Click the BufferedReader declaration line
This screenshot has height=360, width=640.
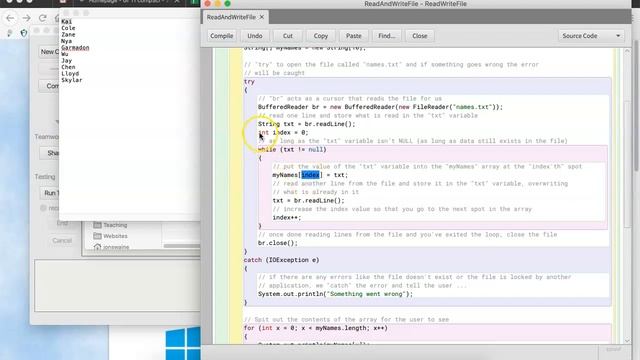click(x=380, y=107)
